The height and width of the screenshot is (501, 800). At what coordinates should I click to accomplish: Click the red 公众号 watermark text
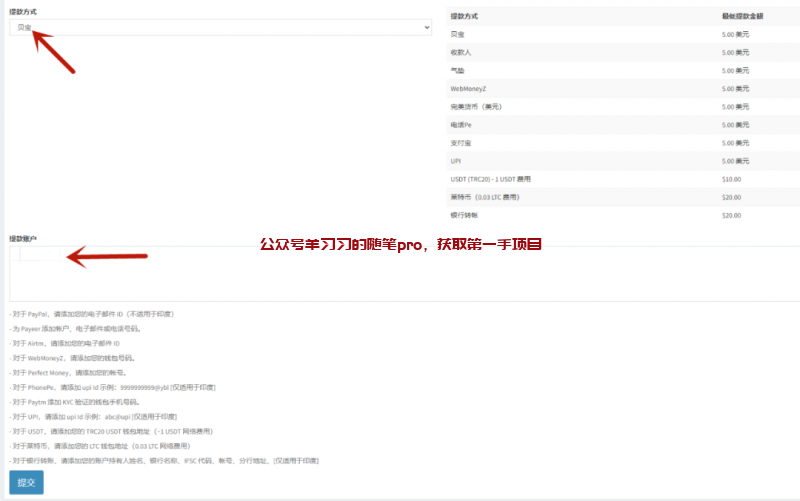(x=400, y=243)
